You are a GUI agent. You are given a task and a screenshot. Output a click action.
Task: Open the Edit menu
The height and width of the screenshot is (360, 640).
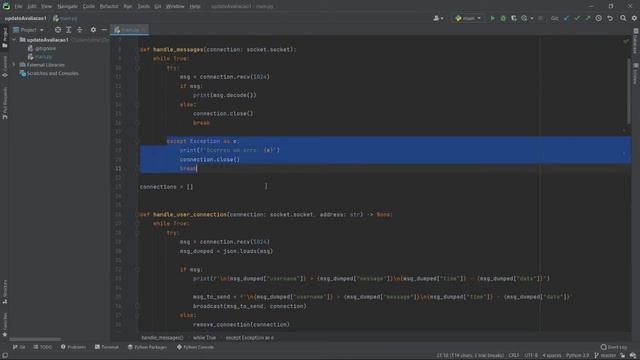[32, 7]
